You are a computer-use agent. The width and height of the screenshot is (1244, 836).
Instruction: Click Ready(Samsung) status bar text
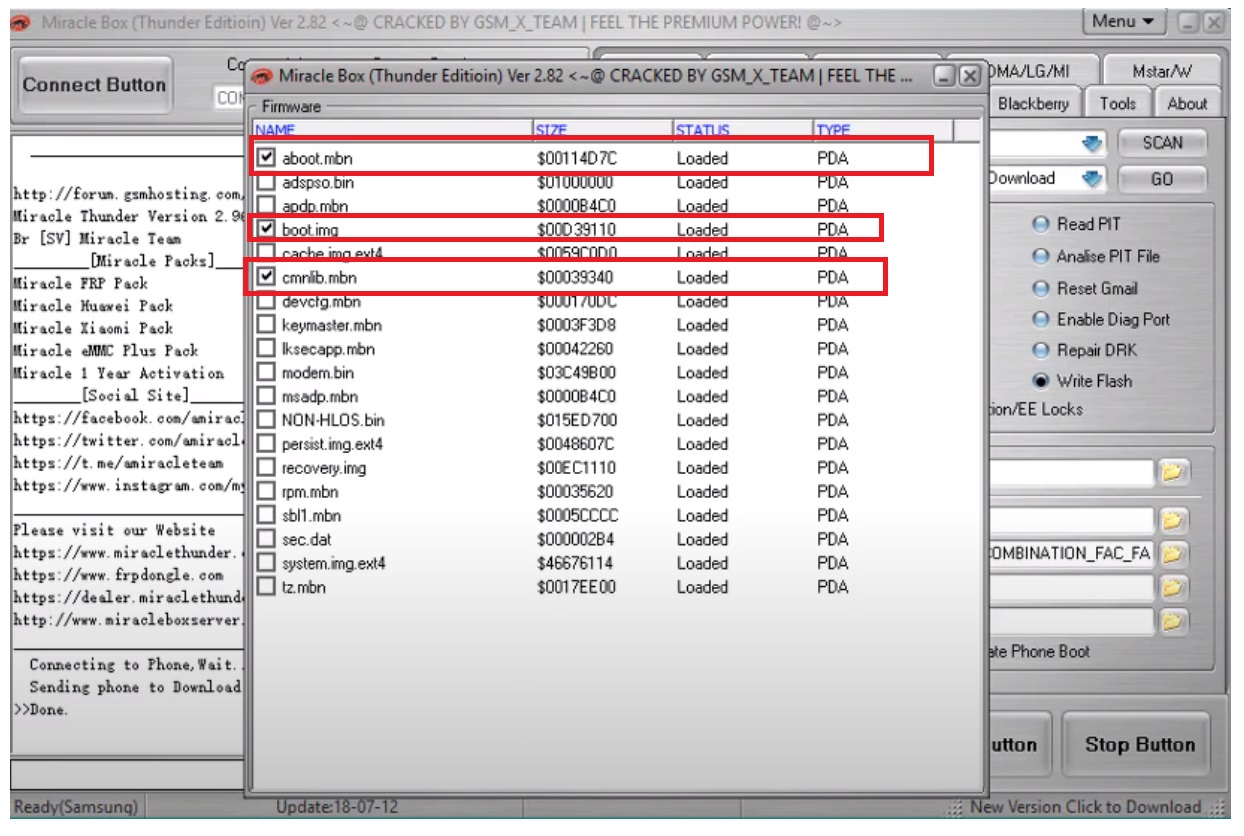[x=75, y=807]
